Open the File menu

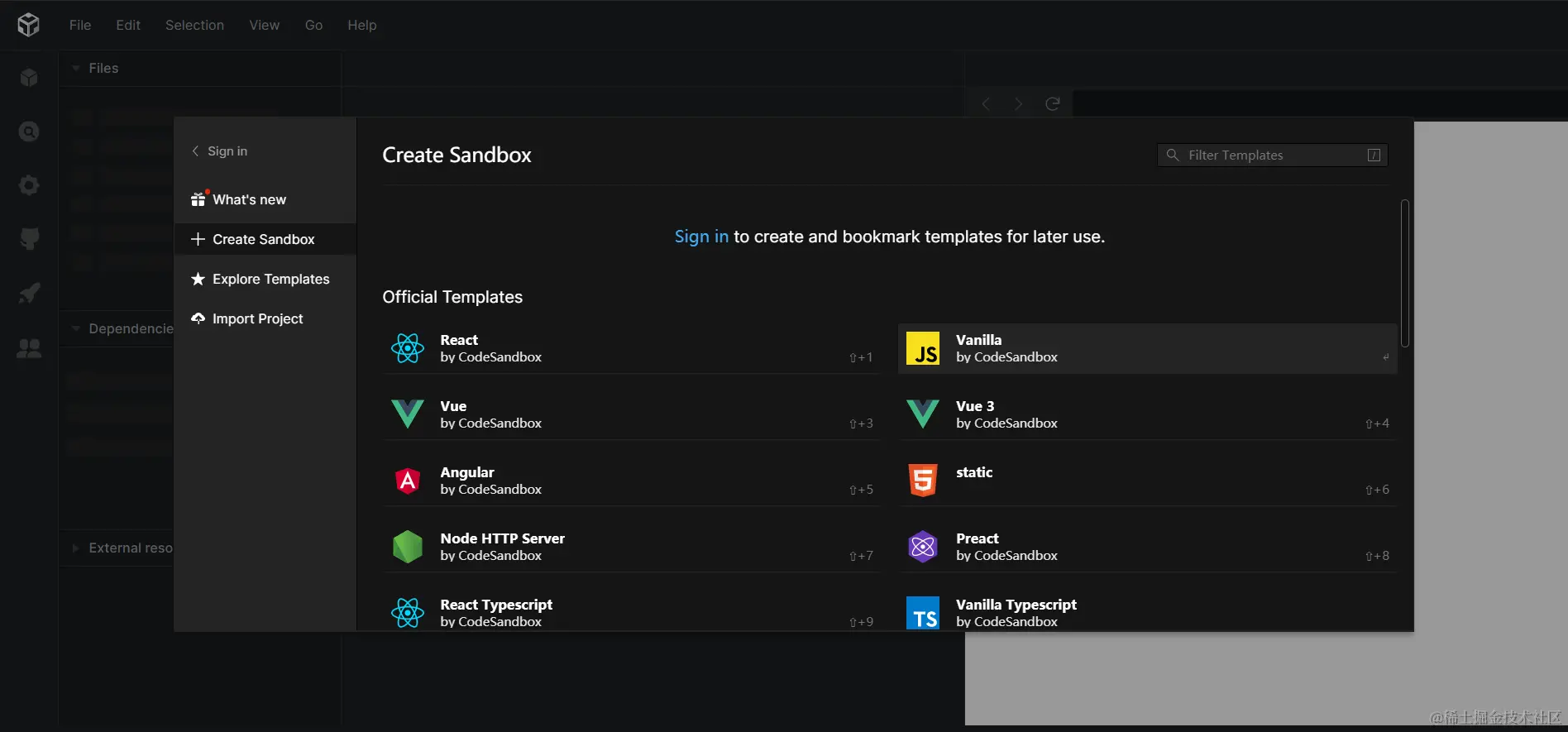pos(80,25)
